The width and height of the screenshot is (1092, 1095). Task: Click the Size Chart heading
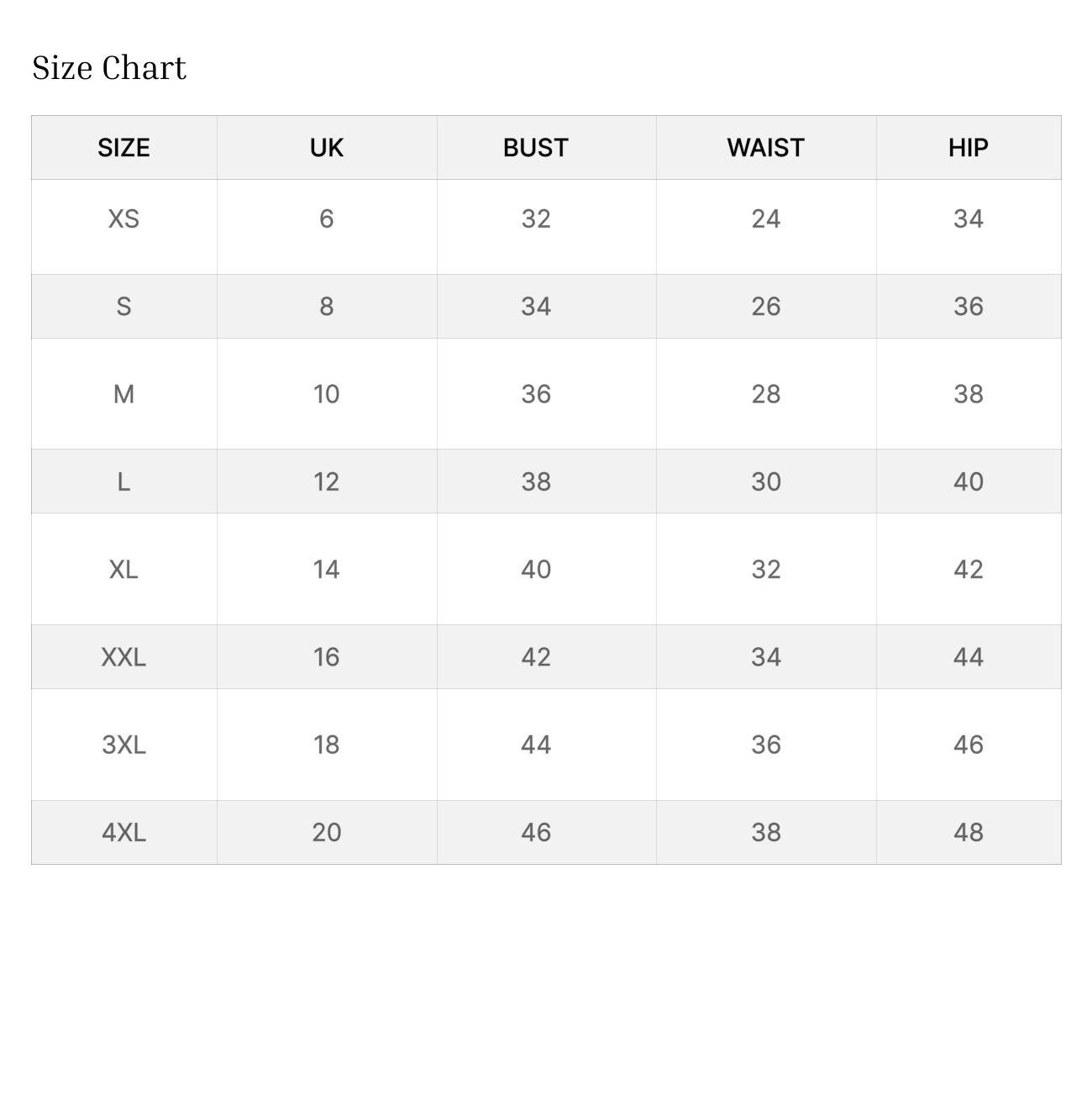coord(109,68)
